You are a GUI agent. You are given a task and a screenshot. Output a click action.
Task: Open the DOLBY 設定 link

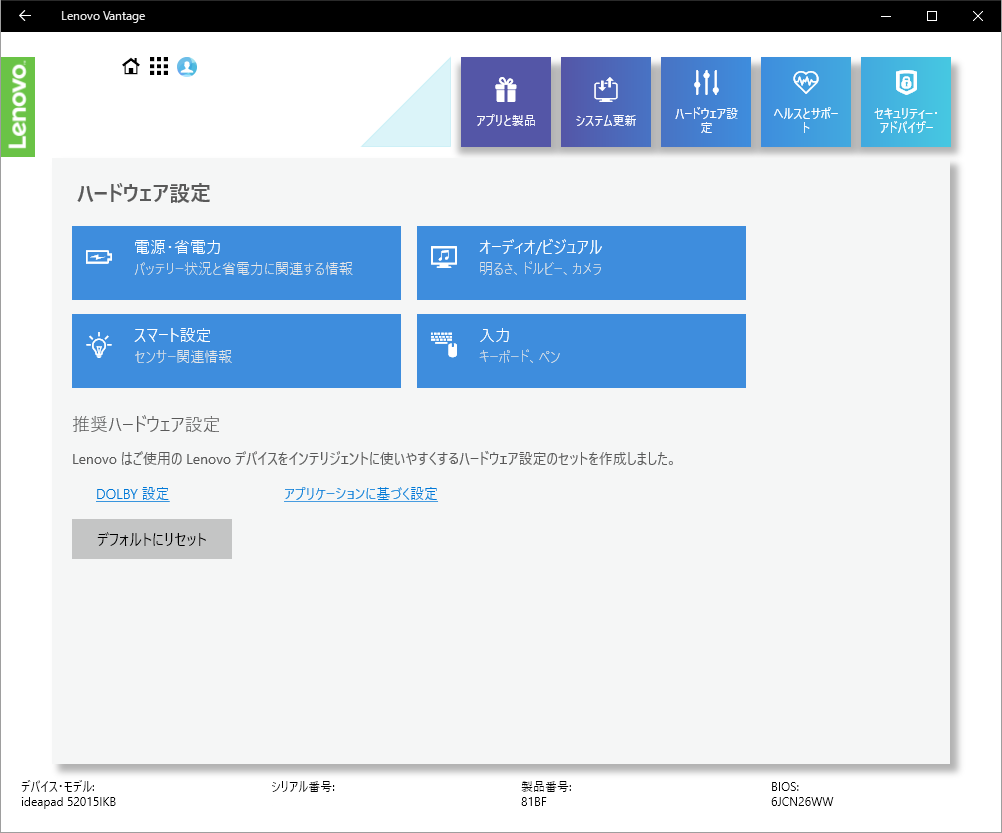click(132, 494)
